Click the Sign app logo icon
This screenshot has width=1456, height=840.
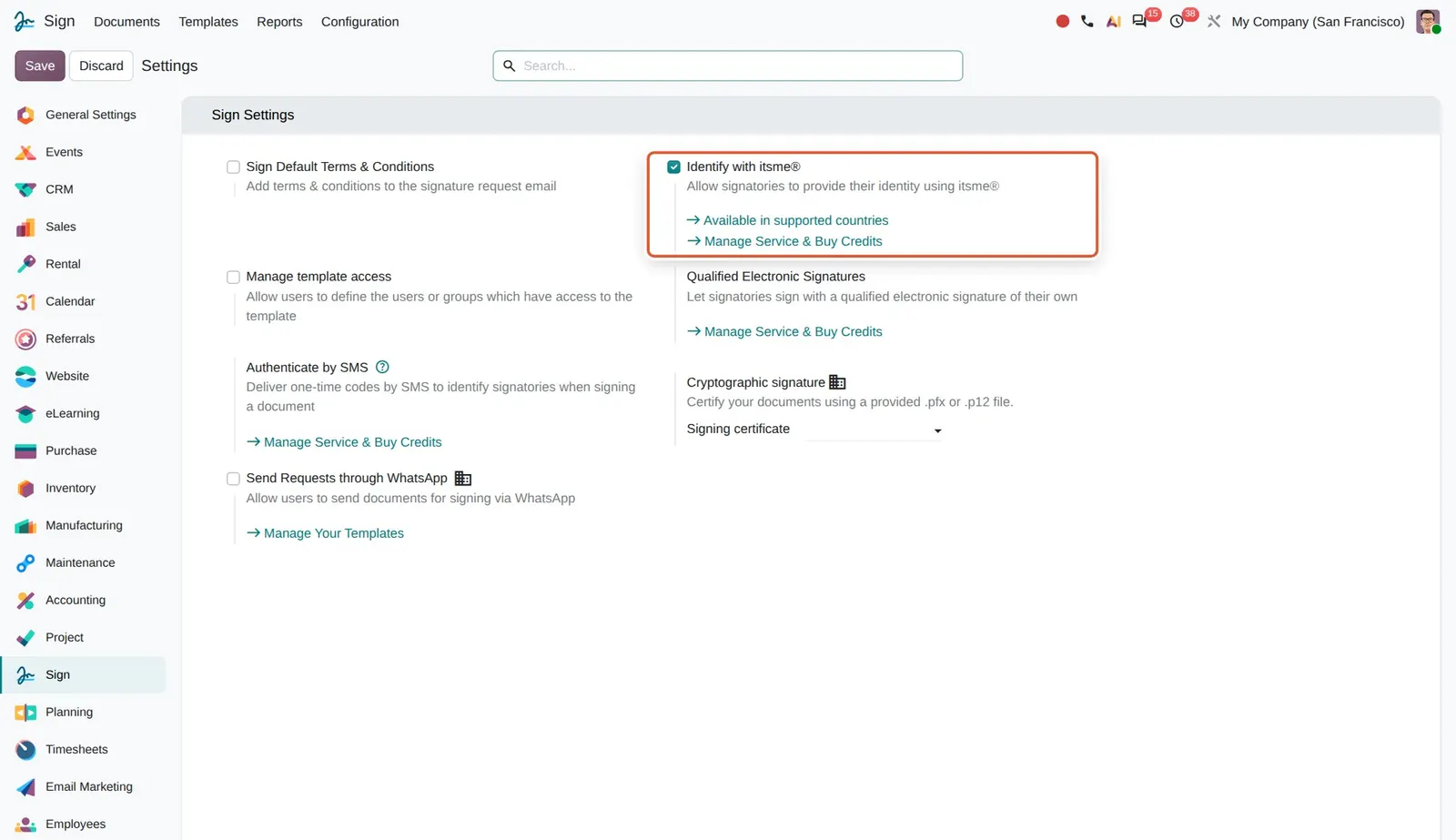coord(25,21)
